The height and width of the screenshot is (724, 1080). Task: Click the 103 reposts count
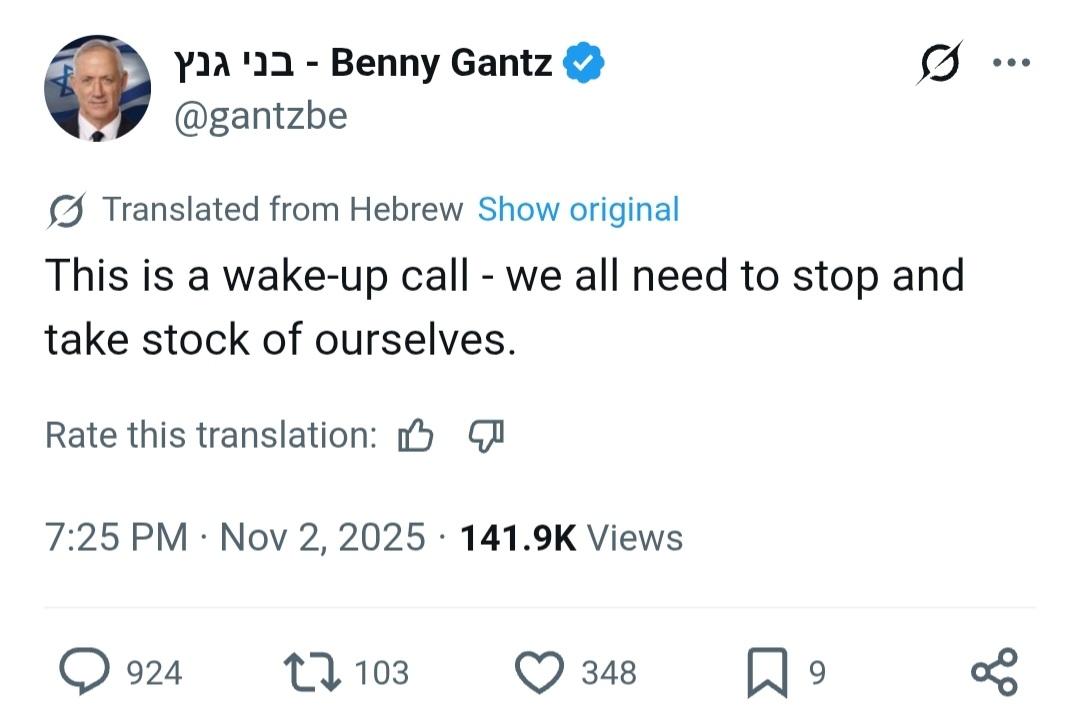382,672
